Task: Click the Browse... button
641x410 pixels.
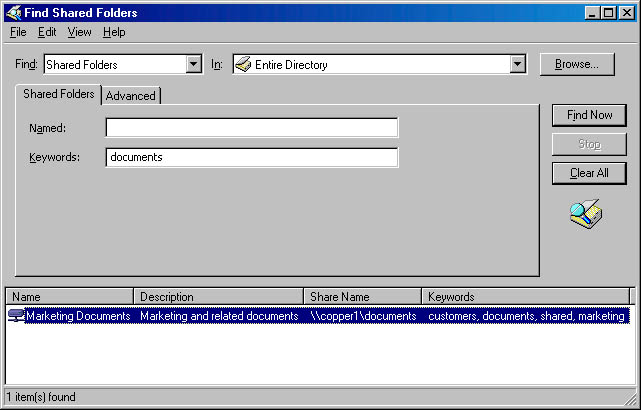Action: (577, 64)
